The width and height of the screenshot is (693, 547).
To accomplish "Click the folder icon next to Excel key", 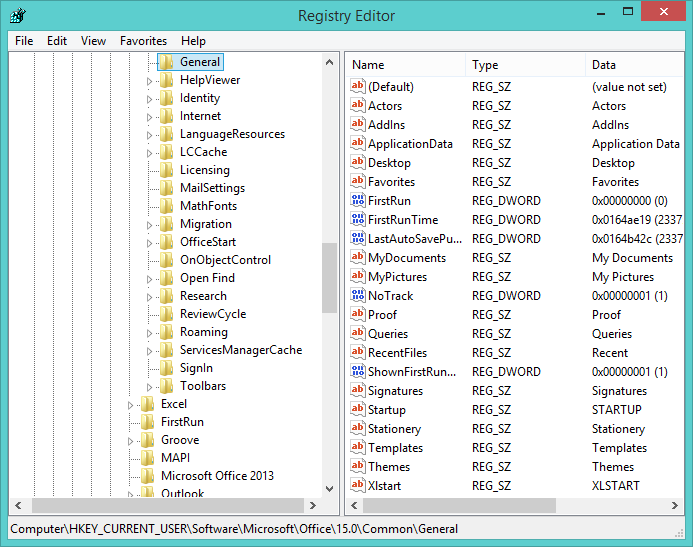I will pos(147,404).
